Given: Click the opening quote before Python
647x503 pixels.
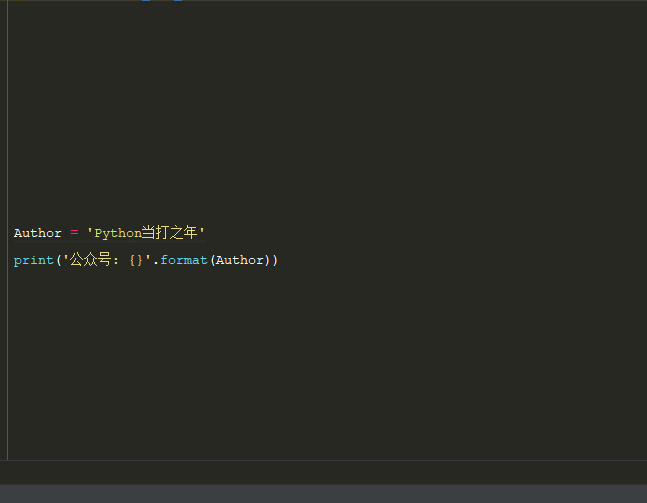Looking at the screenshot, I should click(90, 230).
